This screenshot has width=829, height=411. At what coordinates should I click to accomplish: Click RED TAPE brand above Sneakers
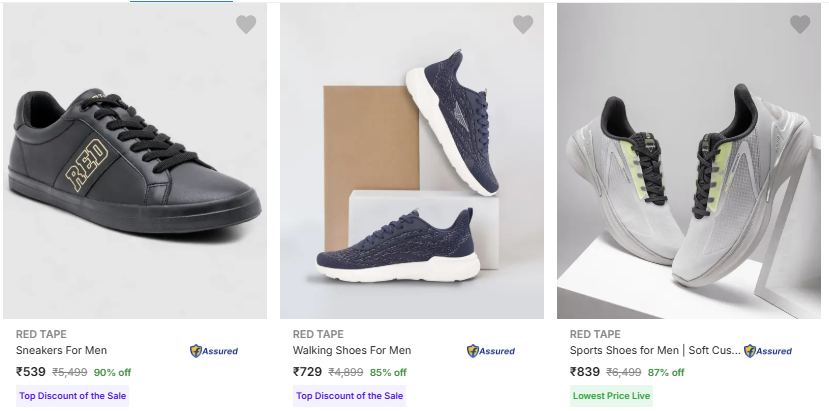[x=41, y=334]
